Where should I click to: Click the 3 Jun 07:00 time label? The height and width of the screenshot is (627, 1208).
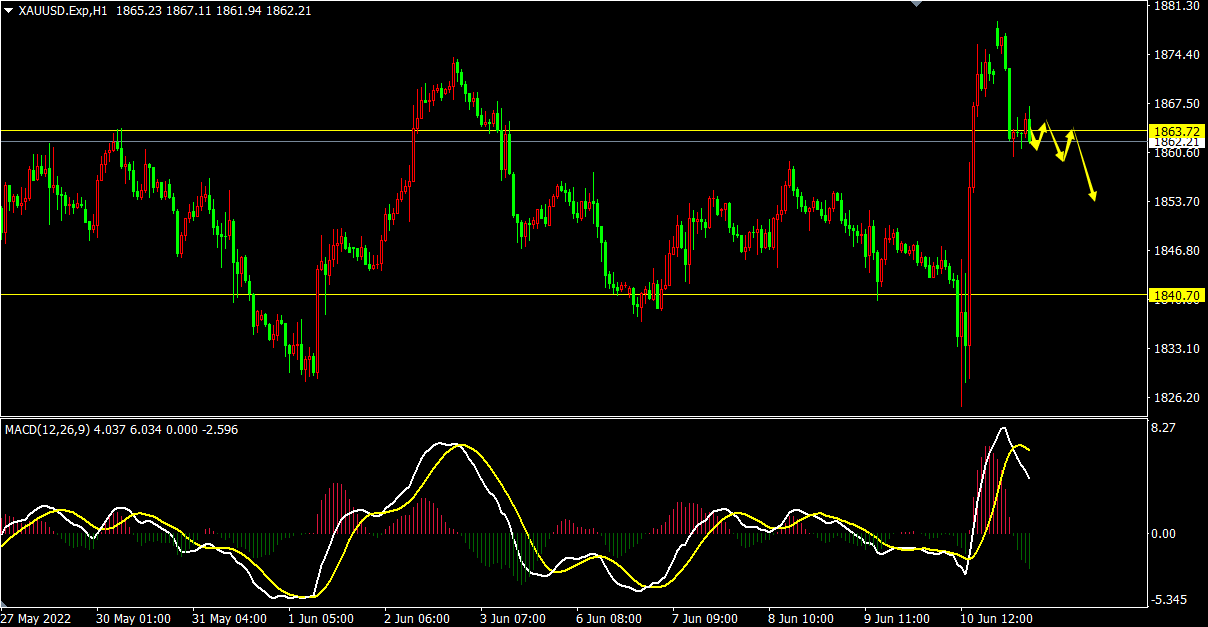click(x=513, y=618)
